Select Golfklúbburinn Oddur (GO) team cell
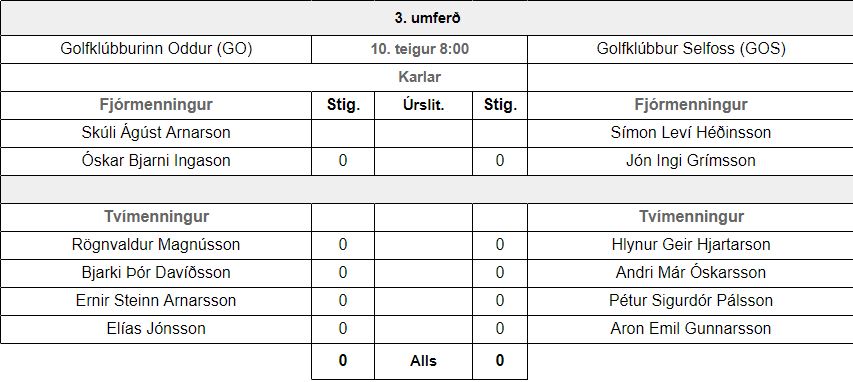Image resolution: width=853 pixels, height=382 pixels. (x=156, y=49)
